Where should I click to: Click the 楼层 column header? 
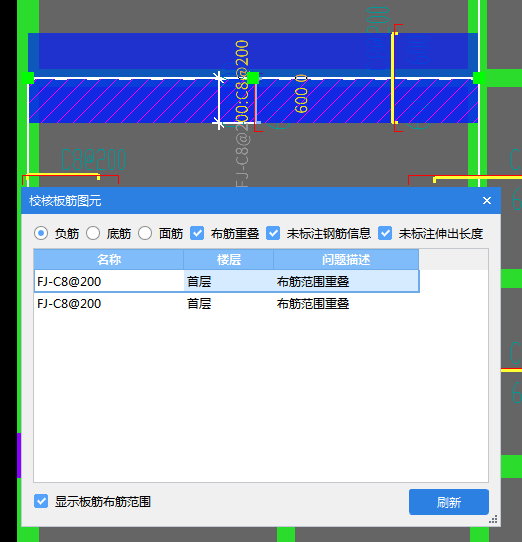(229, 259)
